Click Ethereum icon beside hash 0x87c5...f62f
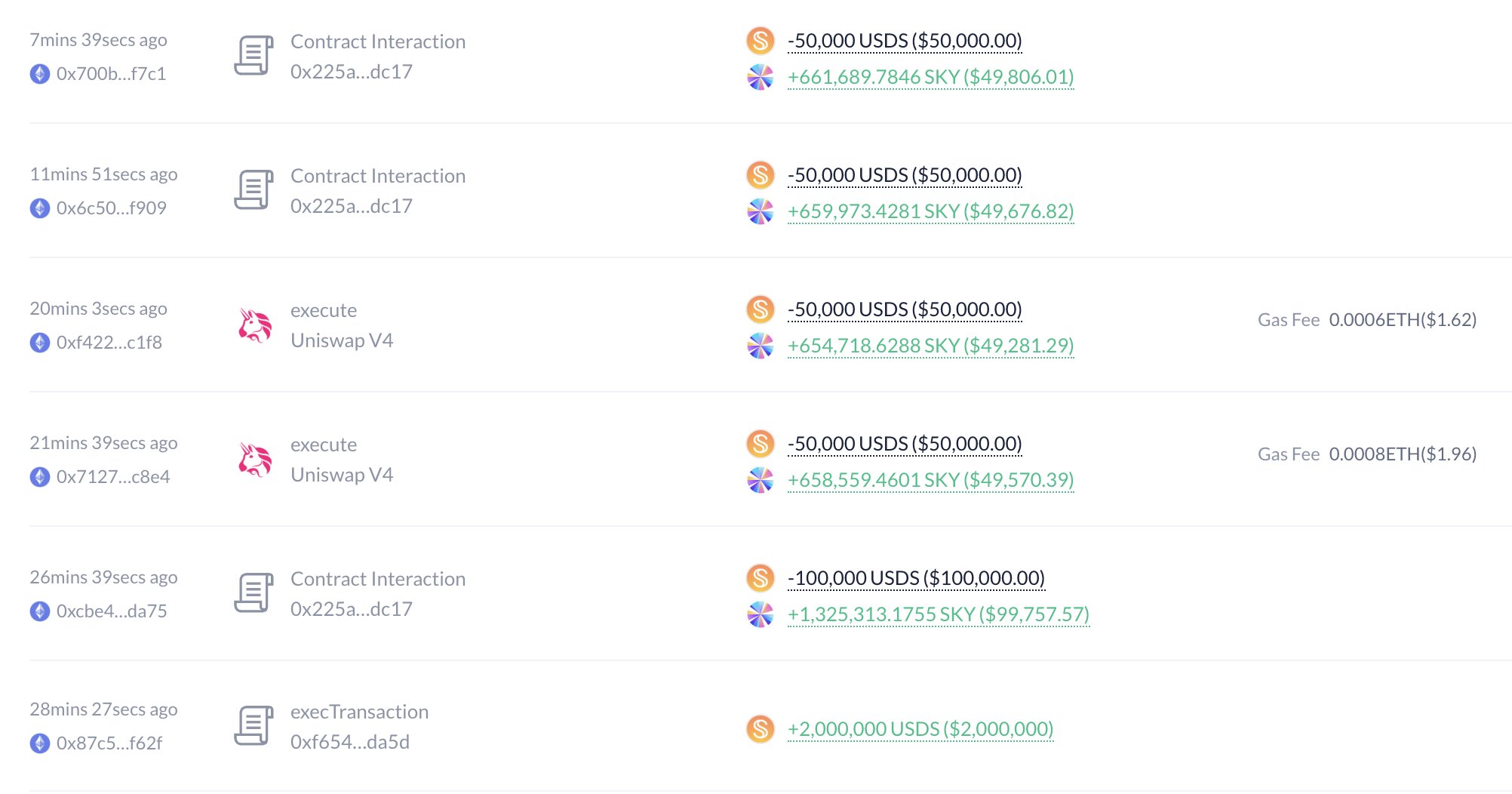This screenshot has height=794, width=1512. point(40,743)
